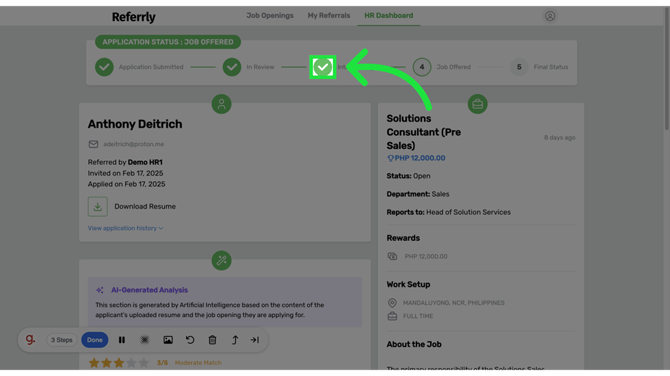The image size is (670, 376).
Task: Expand View application history
Action: 126,228
